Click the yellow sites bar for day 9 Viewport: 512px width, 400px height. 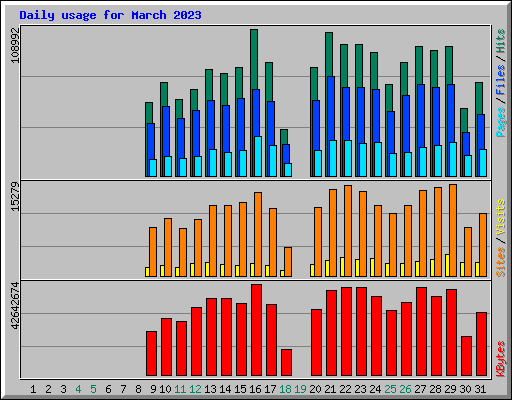point(147,272)
